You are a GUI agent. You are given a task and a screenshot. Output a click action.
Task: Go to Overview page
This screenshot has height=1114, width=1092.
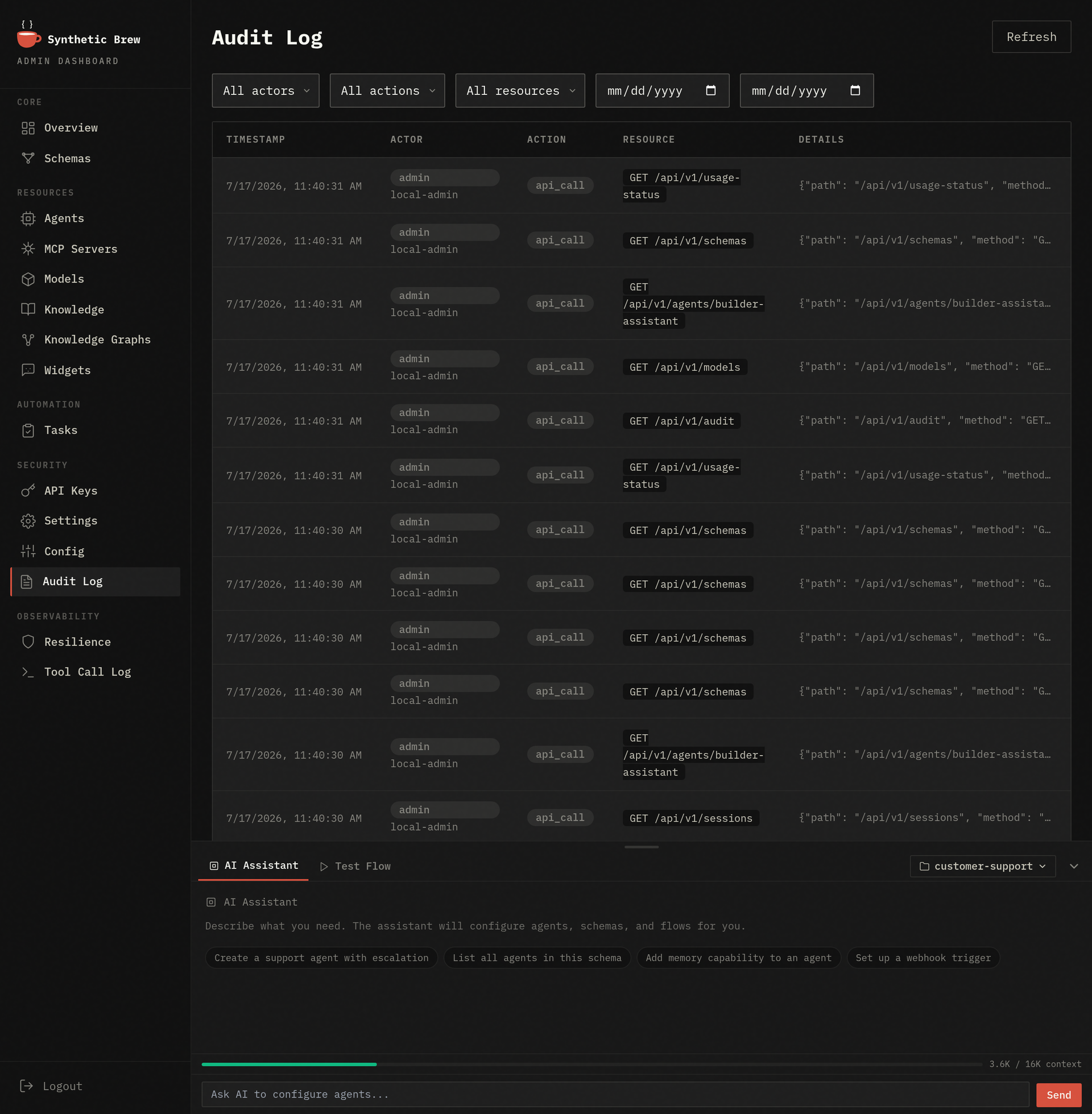click(95, 128)
